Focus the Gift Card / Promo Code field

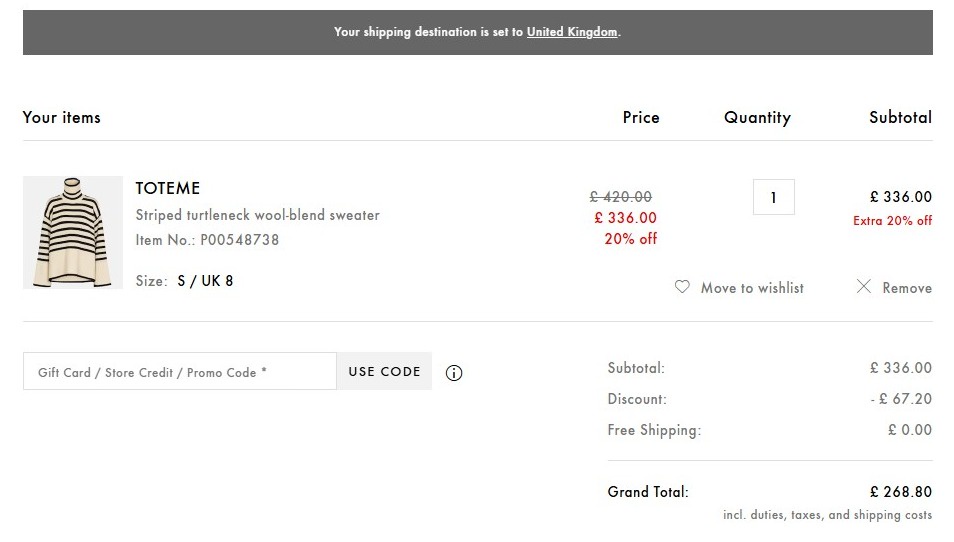tap(179, 371)
